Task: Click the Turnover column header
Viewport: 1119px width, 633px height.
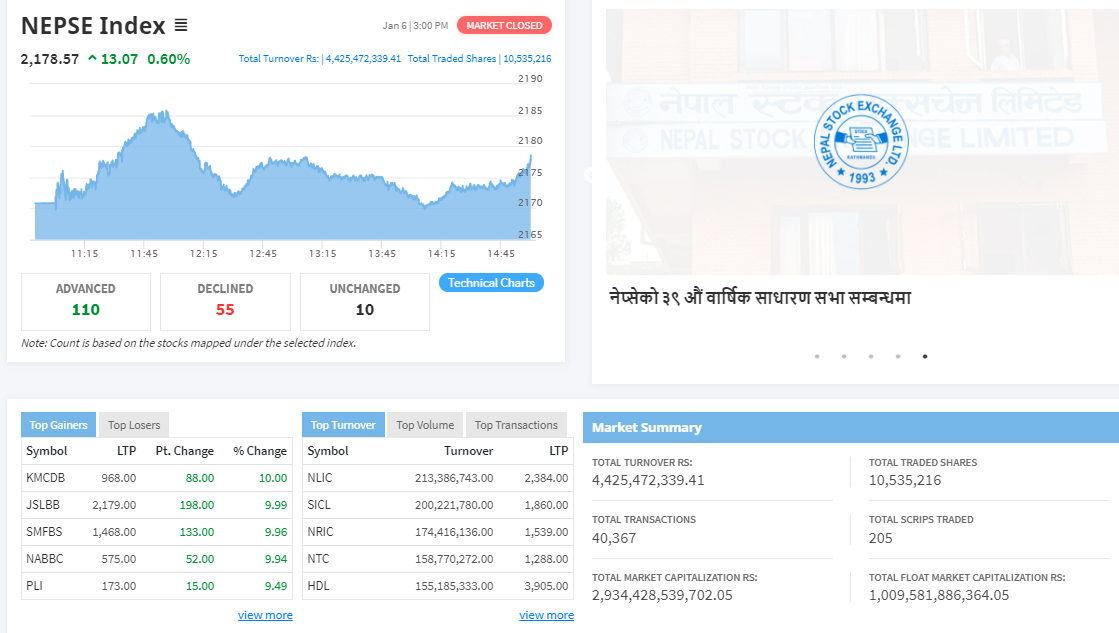Action: coord(468,451)
